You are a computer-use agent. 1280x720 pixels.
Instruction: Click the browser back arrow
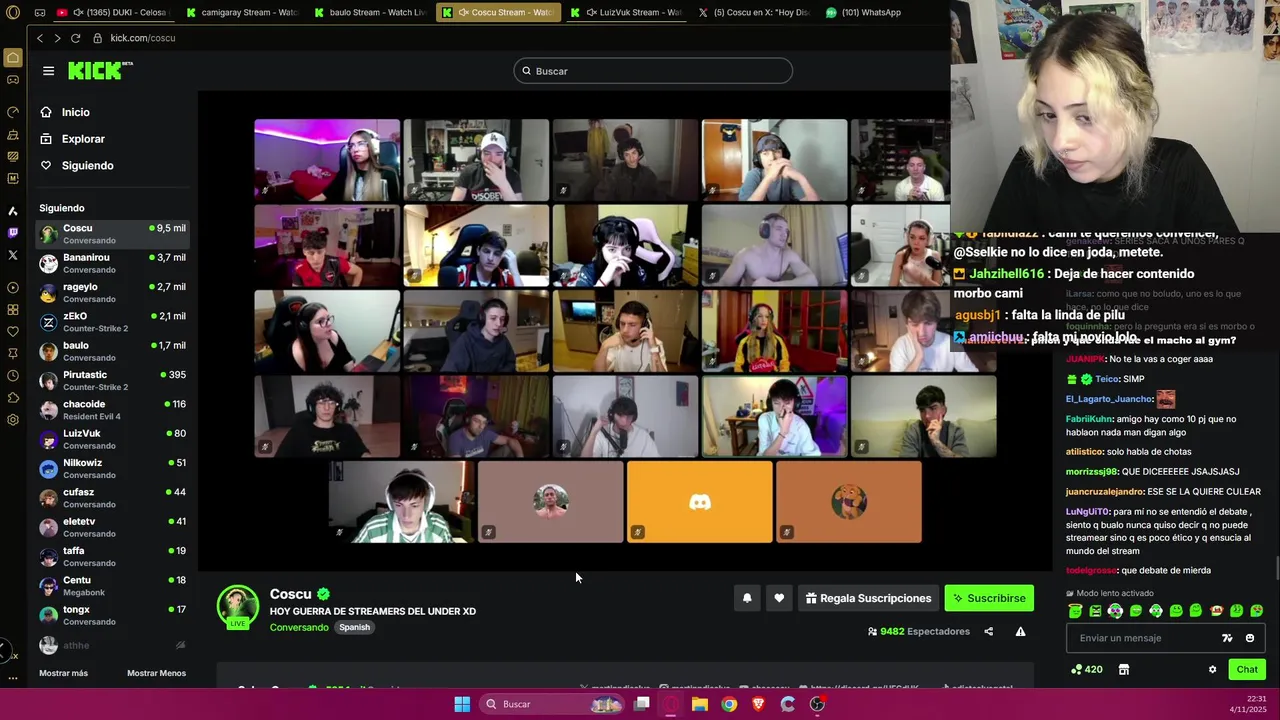coord(40,38)
